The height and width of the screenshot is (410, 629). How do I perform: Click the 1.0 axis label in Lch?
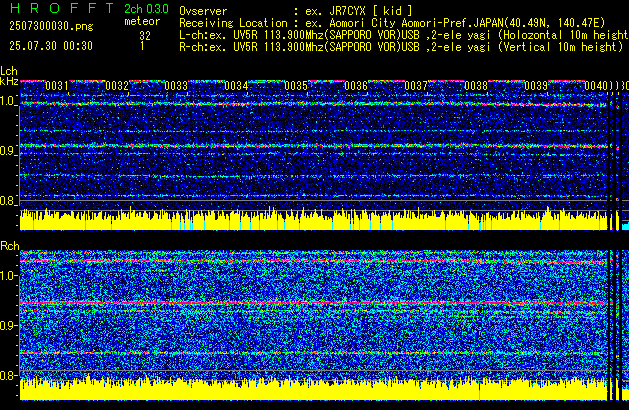(x=8, y=101)
